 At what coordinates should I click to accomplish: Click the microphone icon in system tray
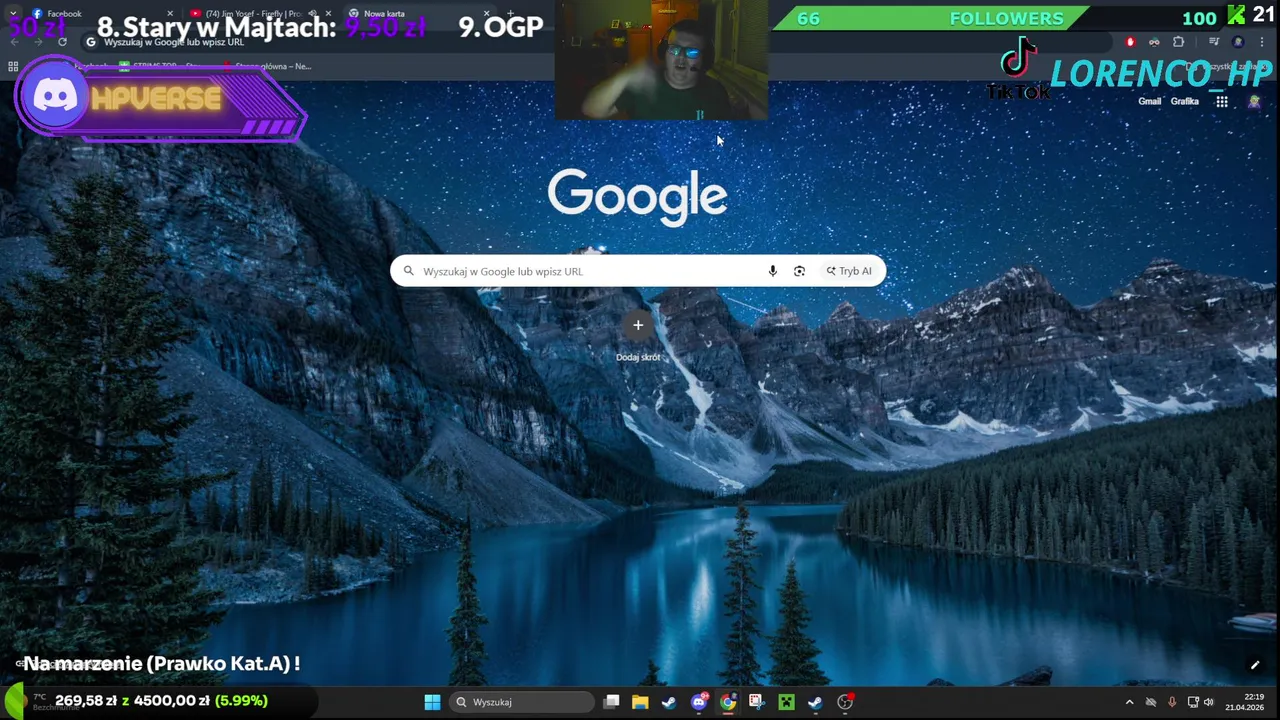pyautogui.click(x=1172, y=702)
